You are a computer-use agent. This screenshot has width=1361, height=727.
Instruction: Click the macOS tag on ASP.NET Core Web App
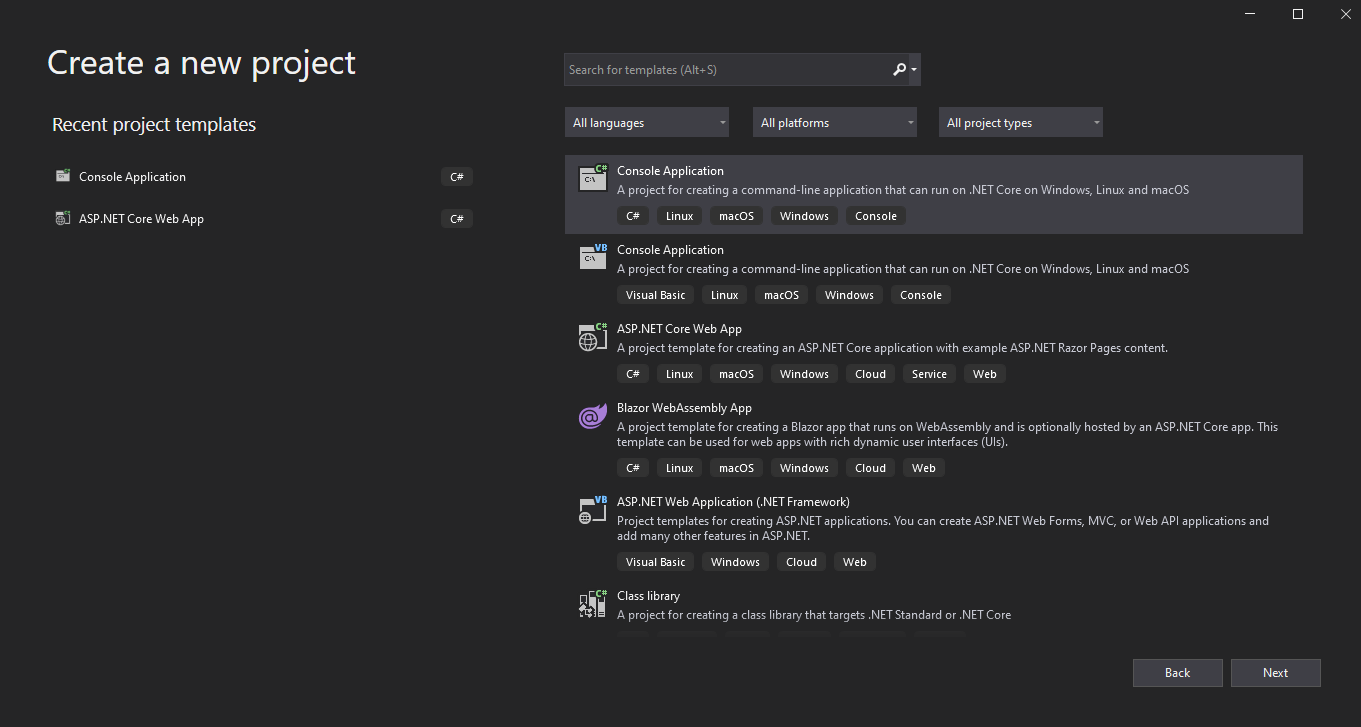(x=737, y=374)
